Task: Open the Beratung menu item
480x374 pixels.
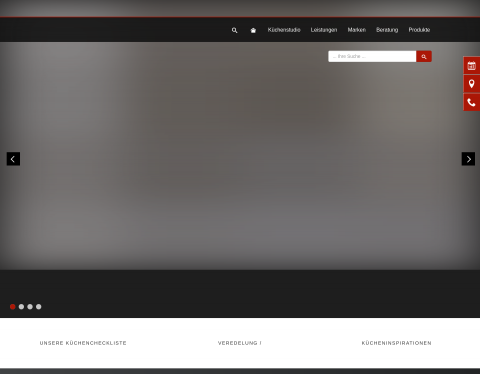Action: click(387, 30)
